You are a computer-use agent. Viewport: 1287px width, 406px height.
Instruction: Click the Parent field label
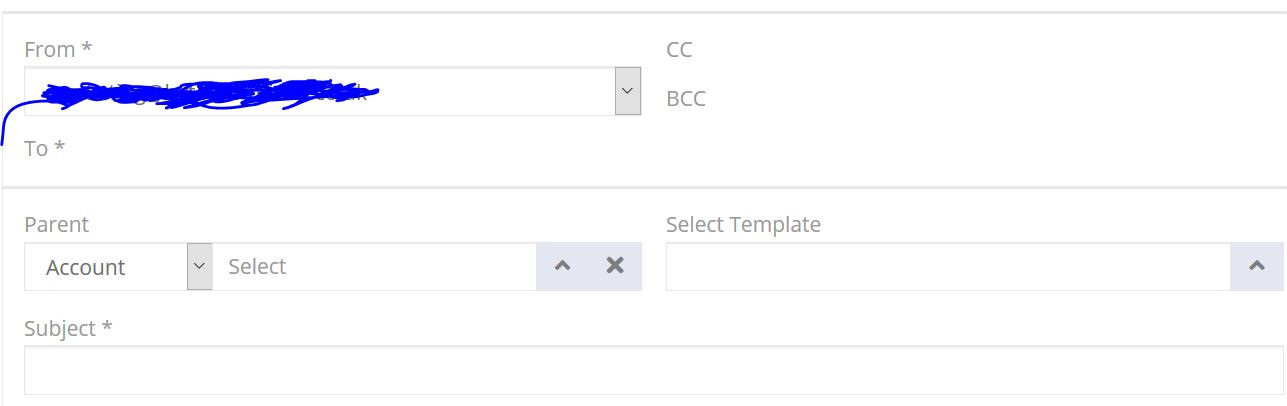tap(56, 224)
